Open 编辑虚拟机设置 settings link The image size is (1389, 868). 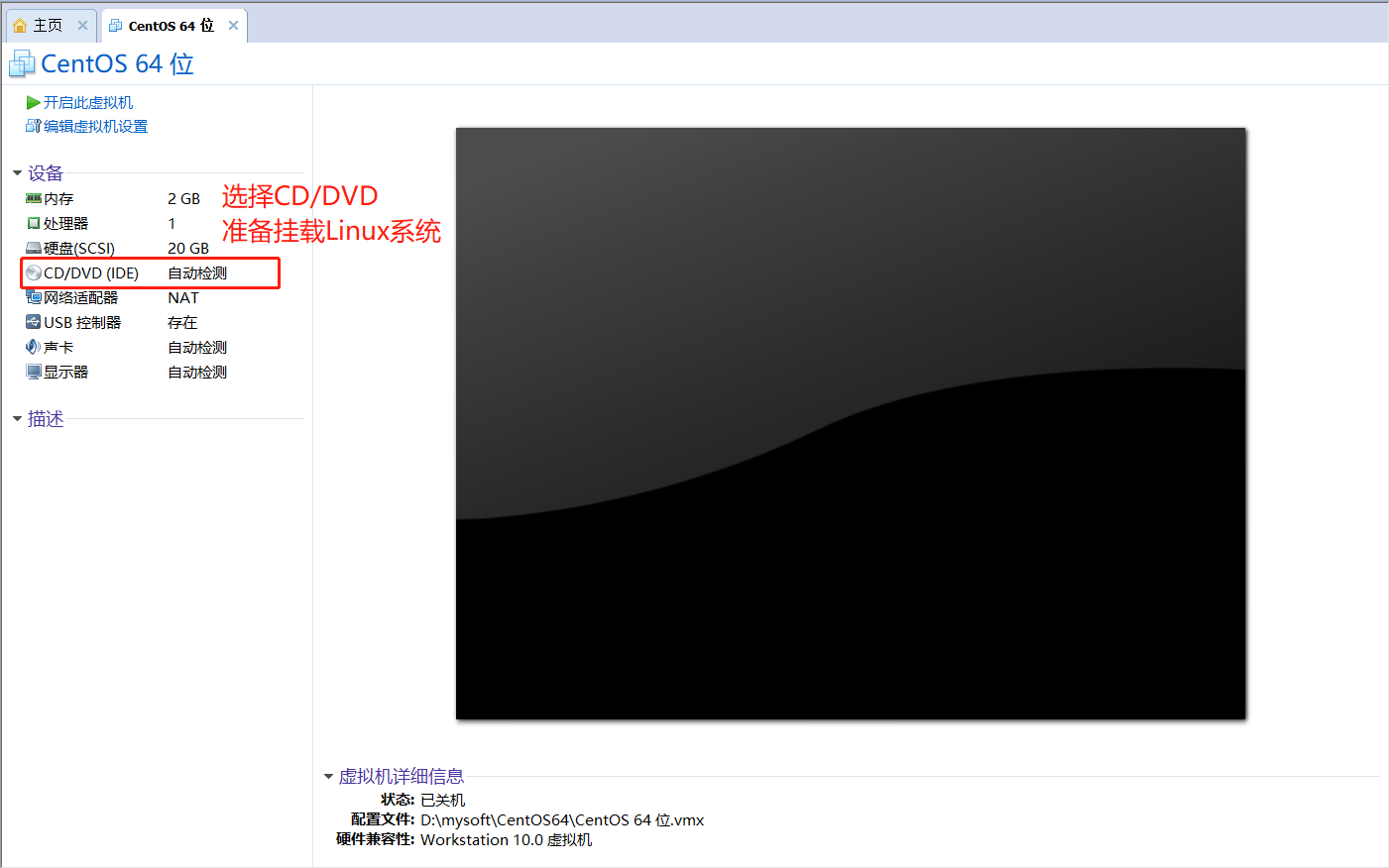coord(95,127)
